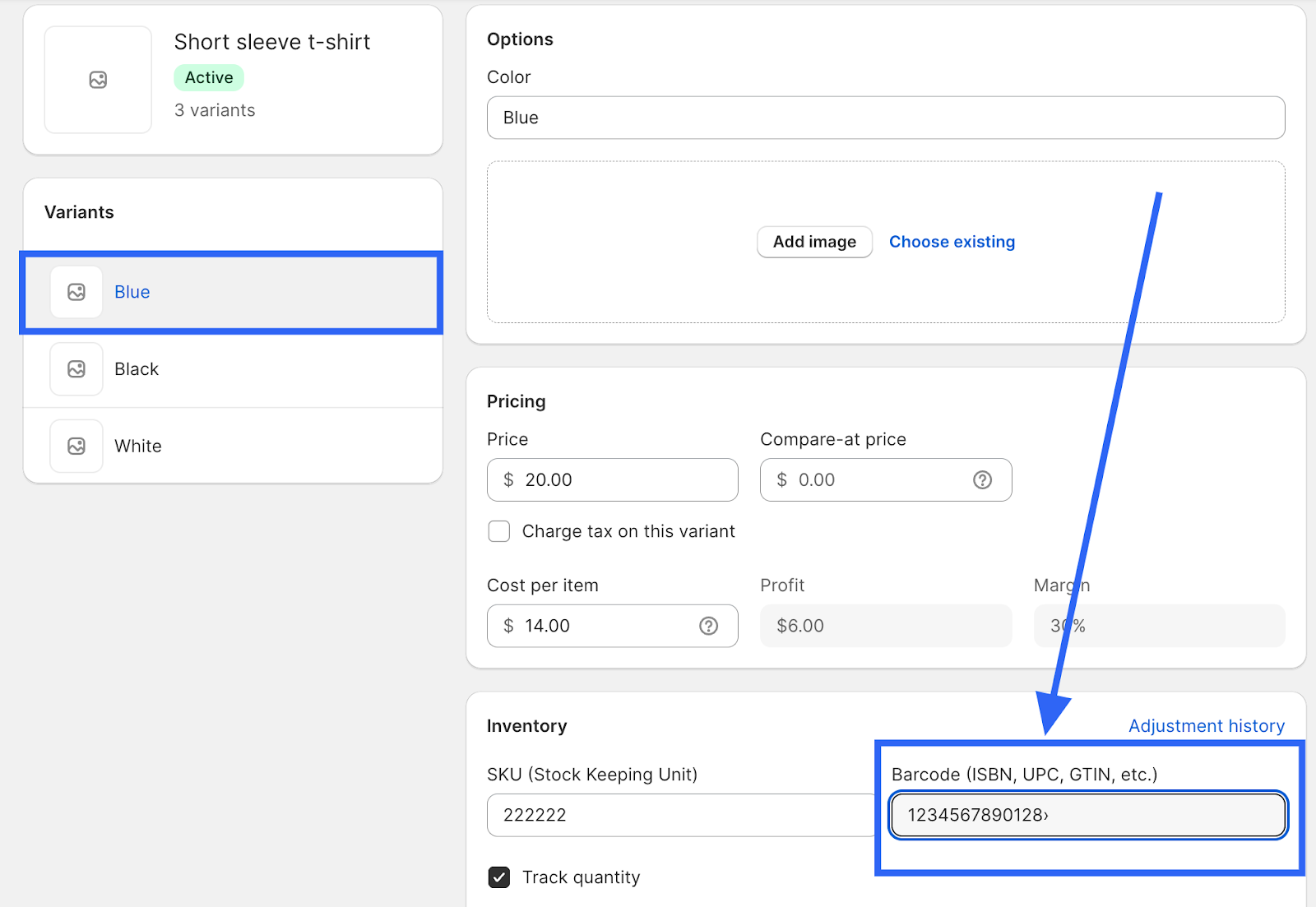Select the Blue variant row
The image size is (1316, 907).
[233, 292]
